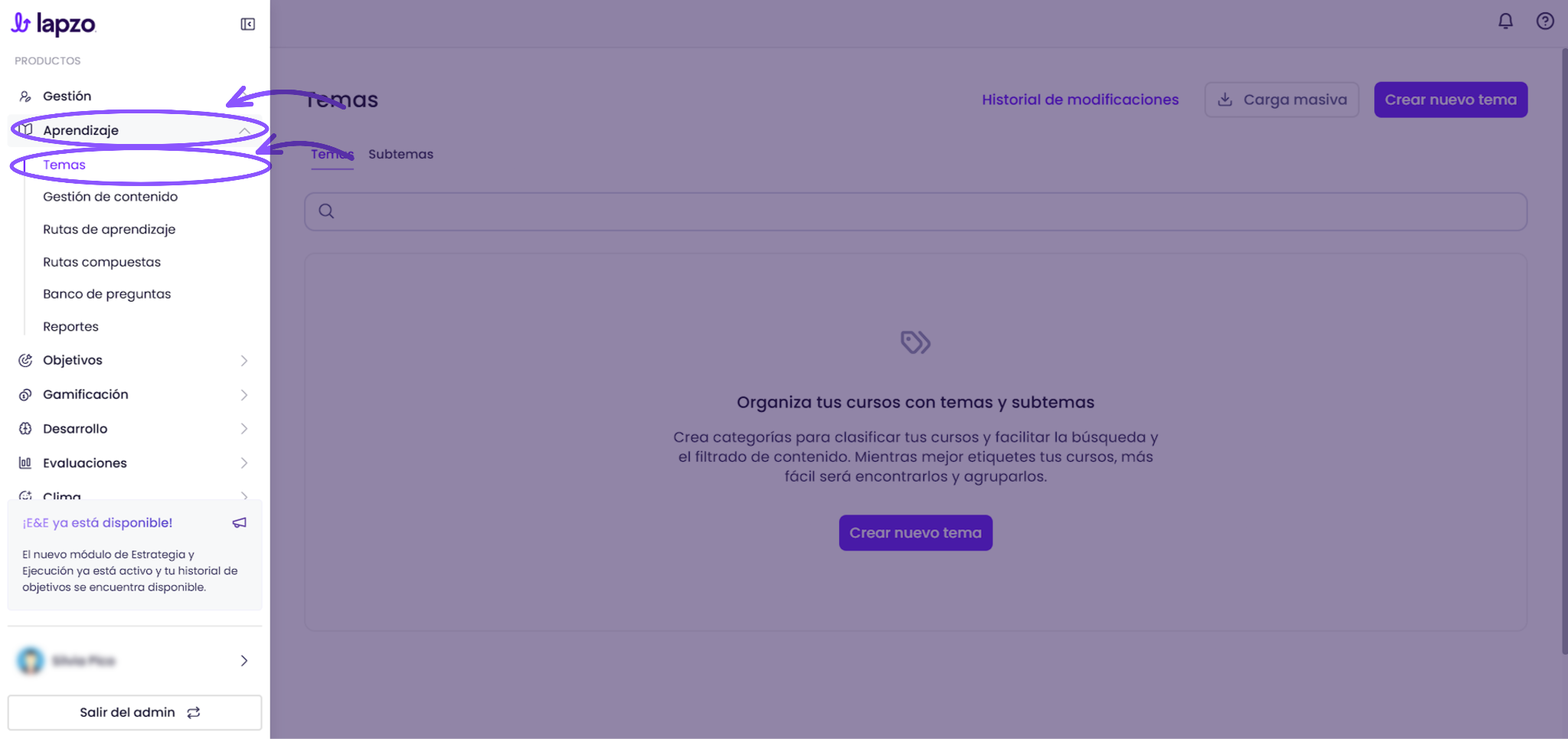Image resolution: width=1568 pixels, height=739 pixels.
Task: Collapse the Aprendizaje section chevron
Action: click(x=244, y=131)
